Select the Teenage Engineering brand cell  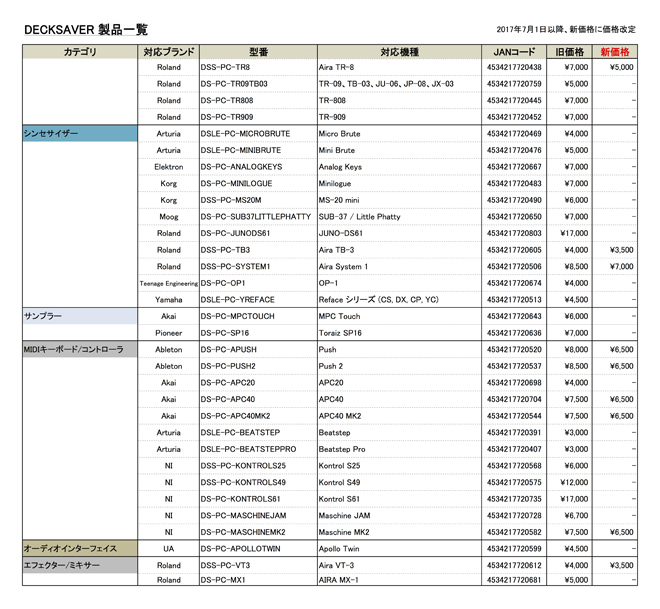point(168,283)
